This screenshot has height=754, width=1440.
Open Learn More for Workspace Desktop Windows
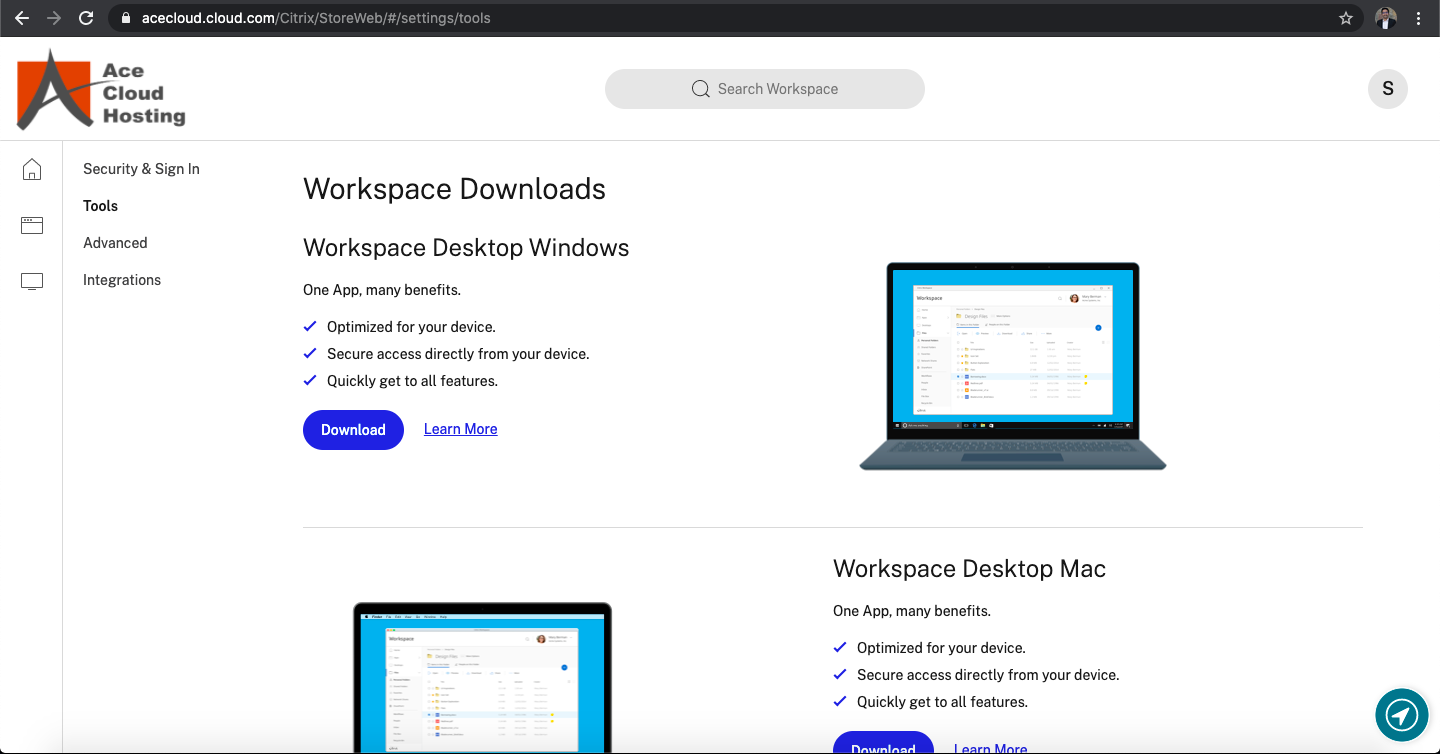point(460,429)
